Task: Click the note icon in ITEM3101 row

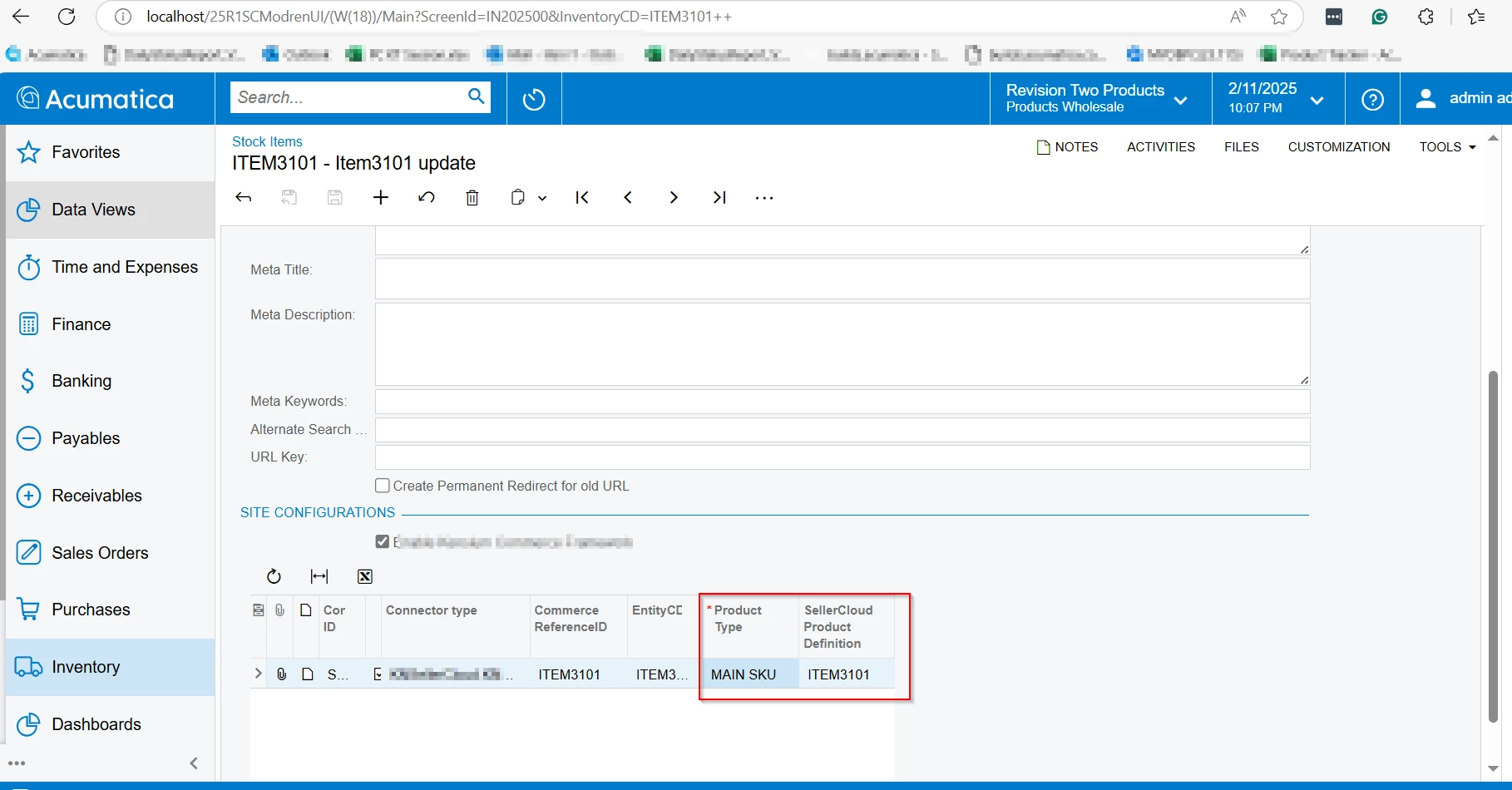Action: (x=308, y=674)
